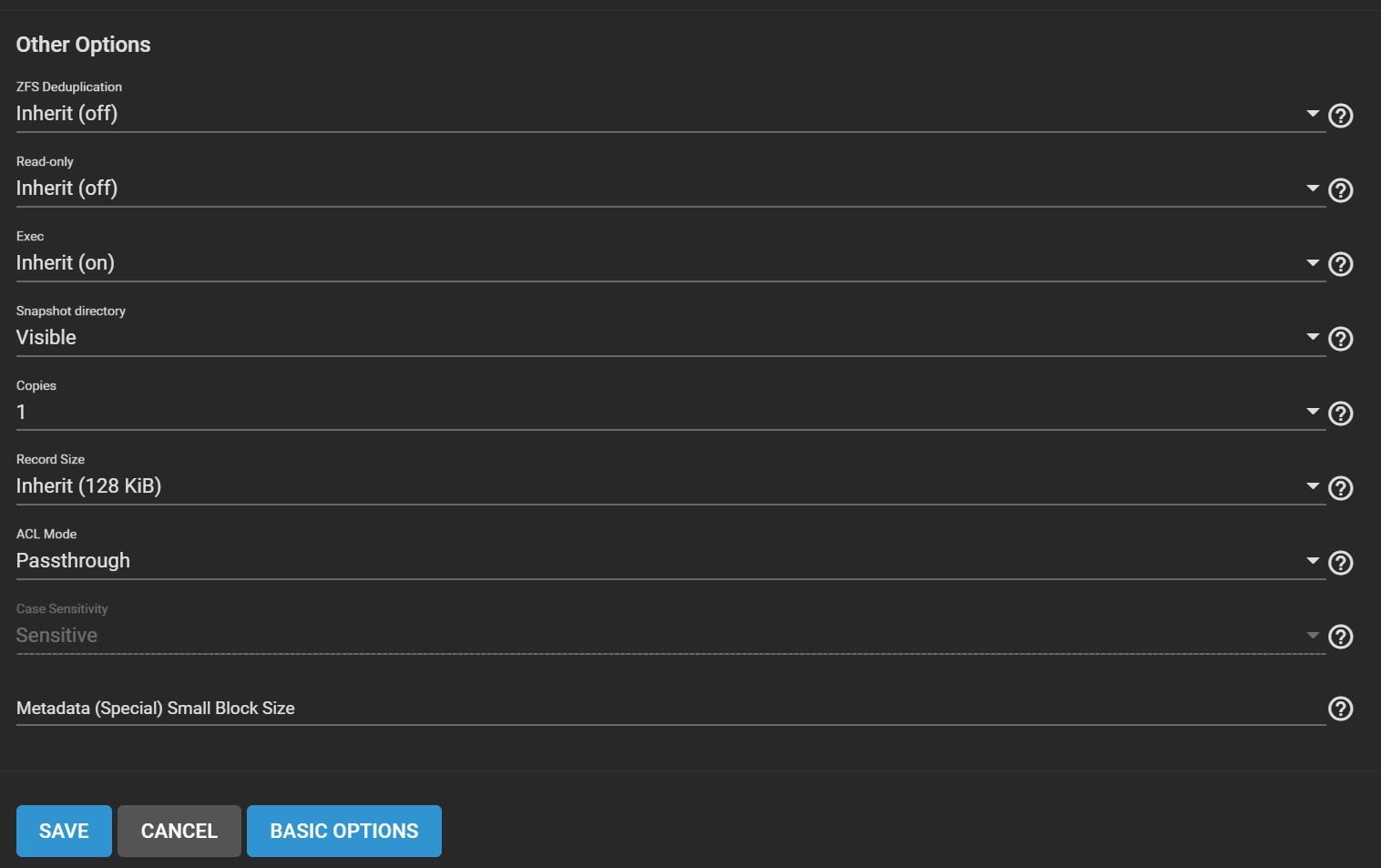Show Record Size help information

[x=1340, y=488]
